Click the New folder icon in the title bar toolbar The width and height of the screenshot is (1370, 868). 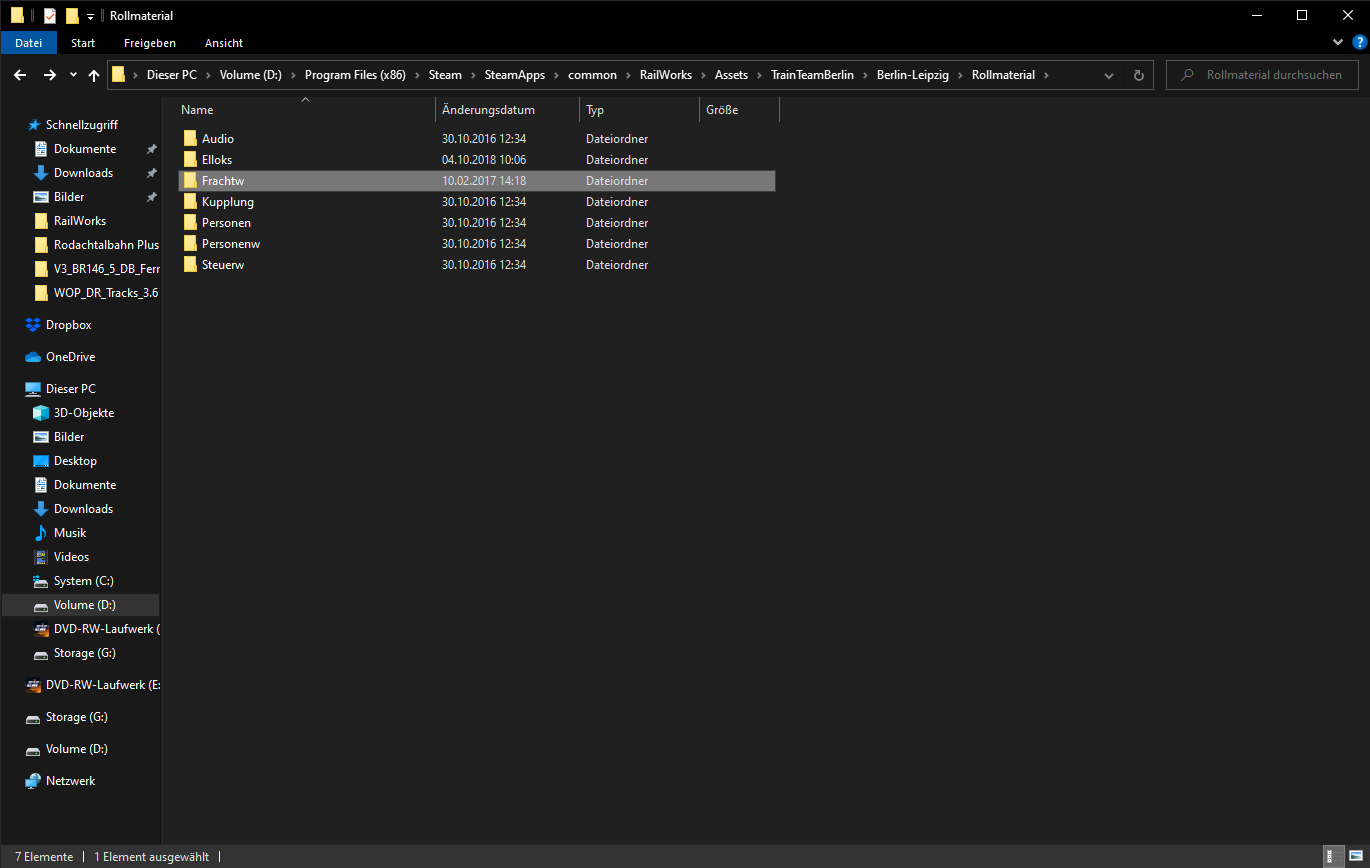click(72, 15)
